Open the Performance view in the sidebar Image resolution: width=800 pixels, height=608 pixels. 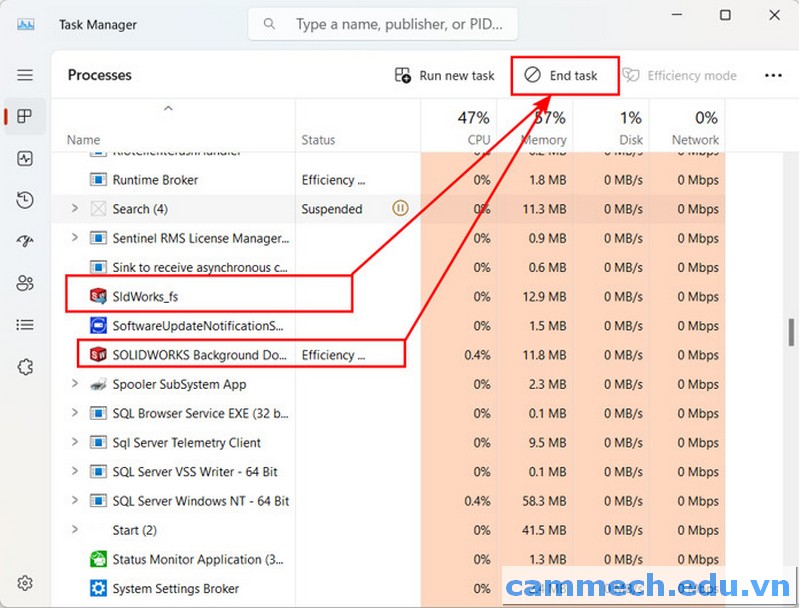(x=25, y=158)
